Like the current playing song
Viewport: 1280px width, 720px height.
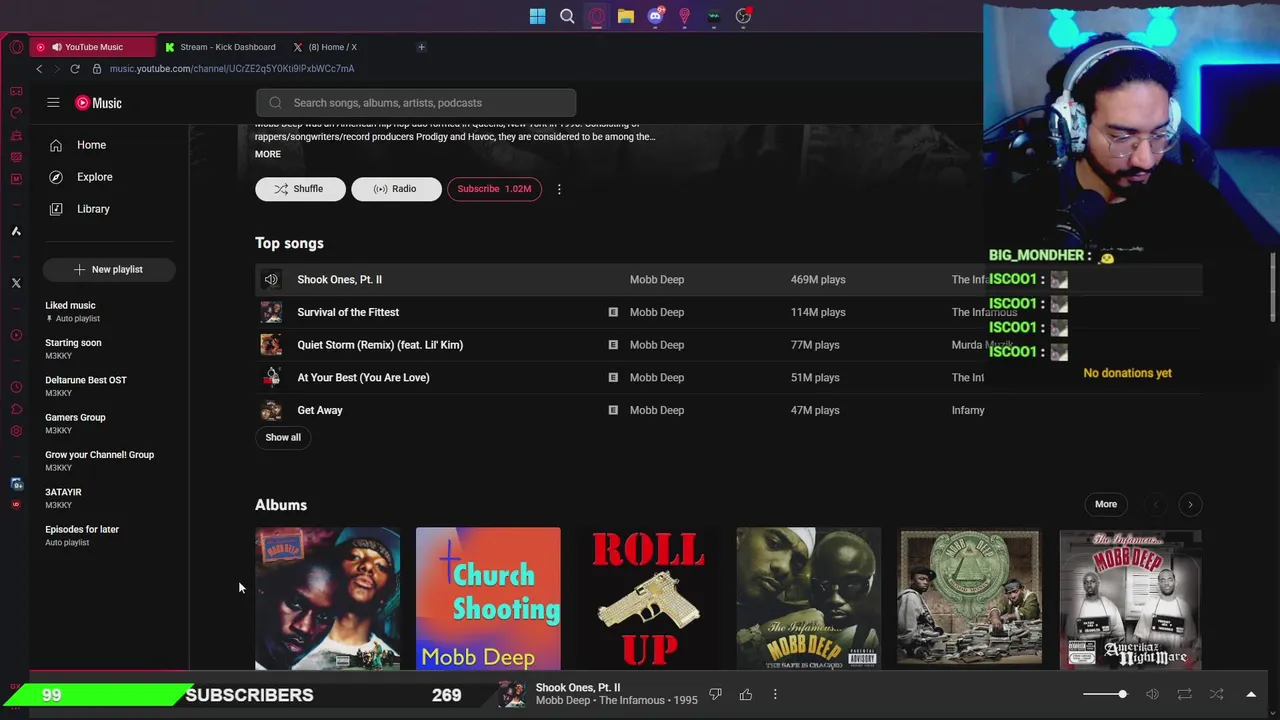[x=746, y=694]
